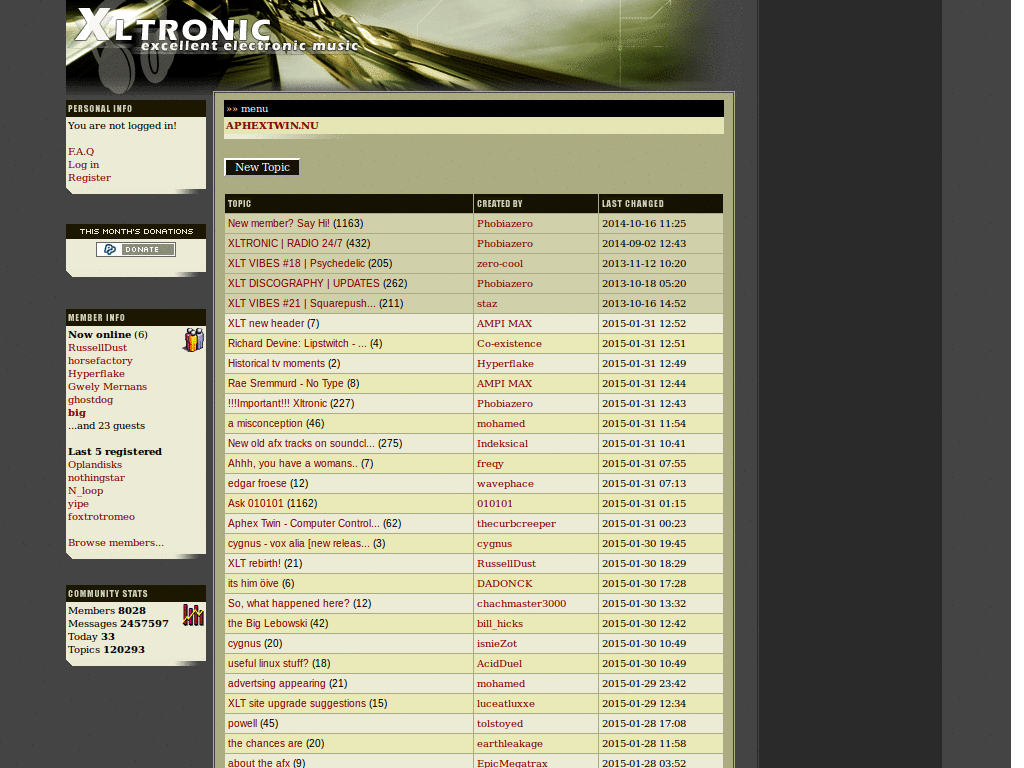View creator profile isnieZot
This screenshot has width=1024, height=768.
[x=496, y=644]
